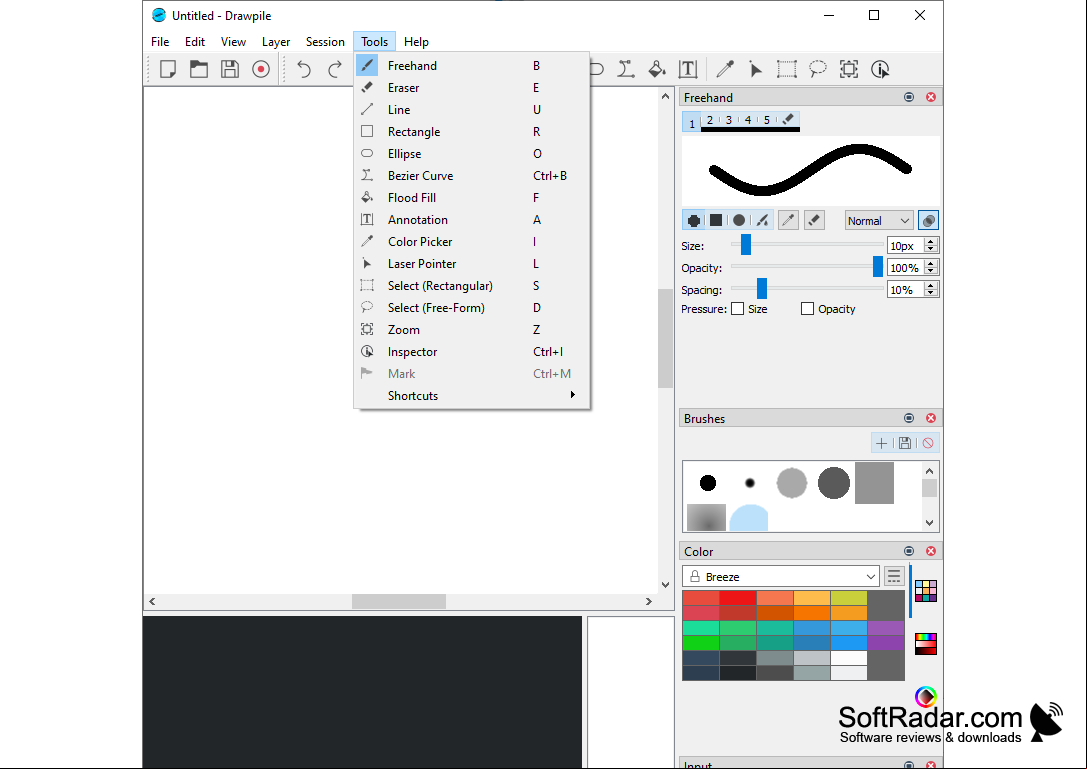Float the Freehand dock panel

909,97
